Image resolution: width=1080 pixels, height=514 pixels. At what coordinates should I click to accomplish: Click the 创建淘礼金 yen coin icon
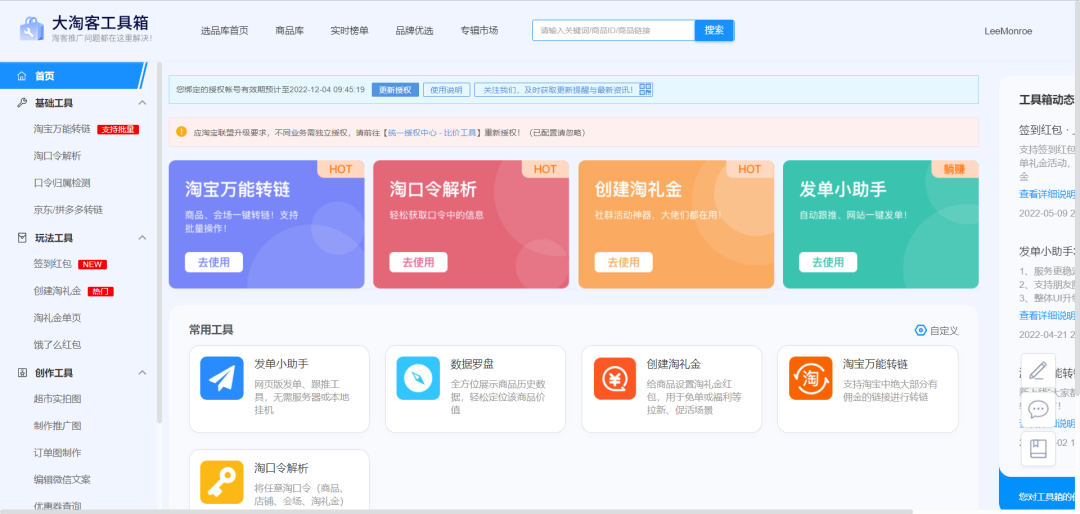(614, 378)
